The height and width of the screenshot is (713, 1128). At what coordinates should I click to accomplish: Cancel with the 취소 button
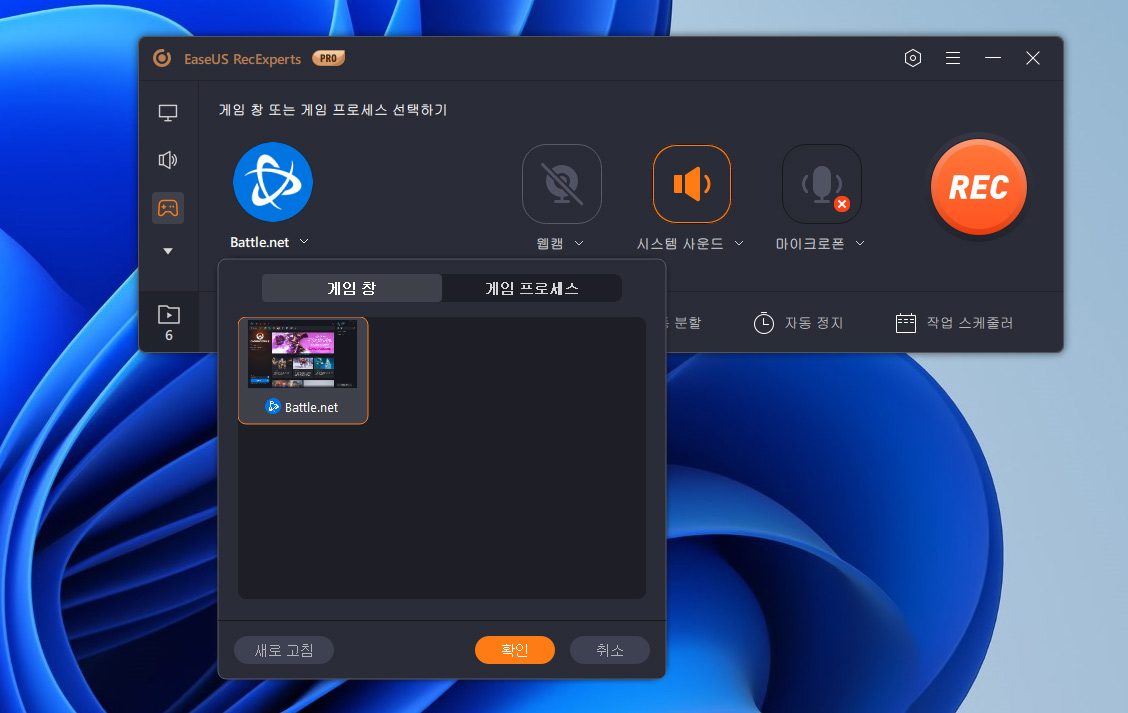[x=609, y=650]
